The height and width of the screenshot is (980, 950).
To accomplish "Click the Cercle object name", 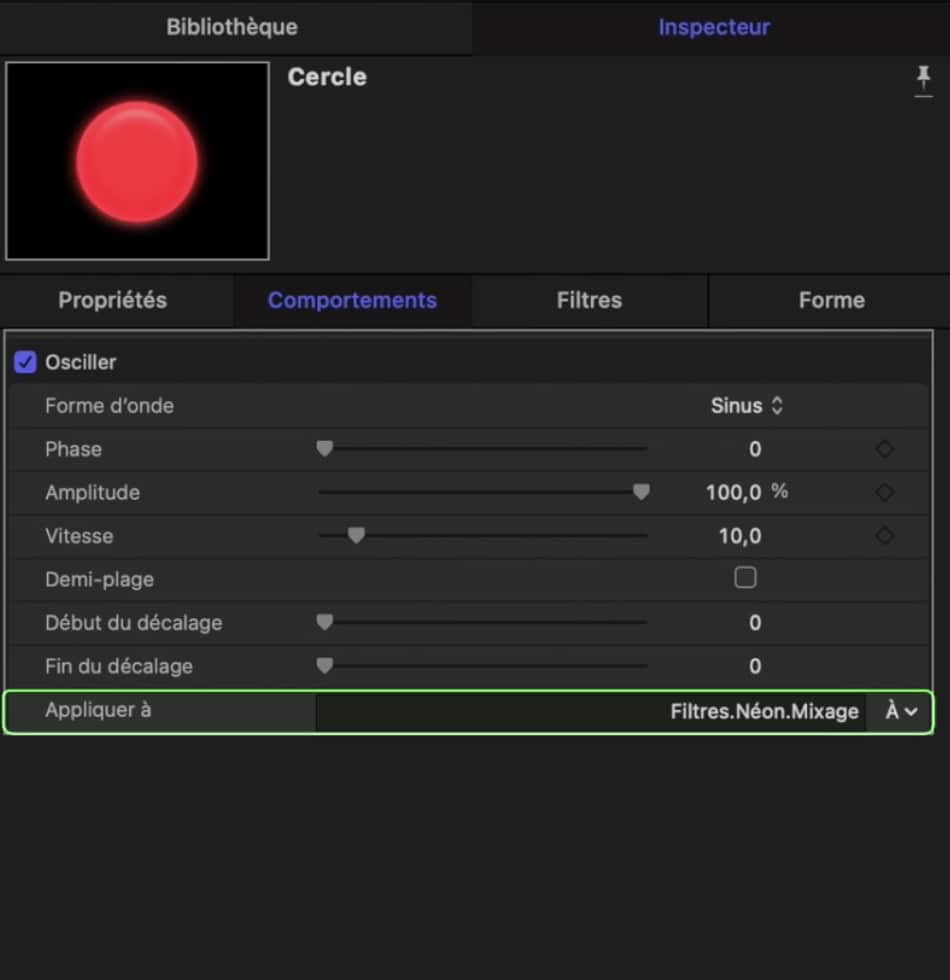I will (327, 77).
